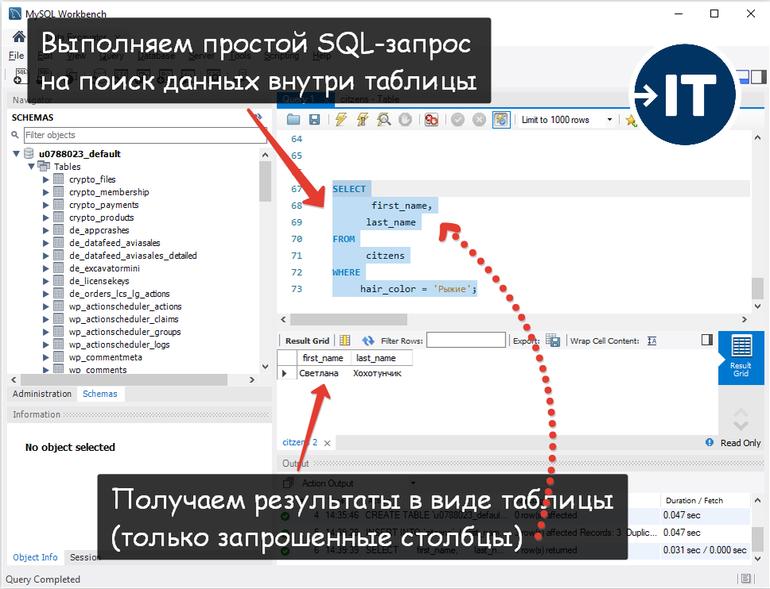Image resolution: width=770 pixels, height=589 pixels.
Task: Place cursor on line 71 citzens
Action: [385, 255]
